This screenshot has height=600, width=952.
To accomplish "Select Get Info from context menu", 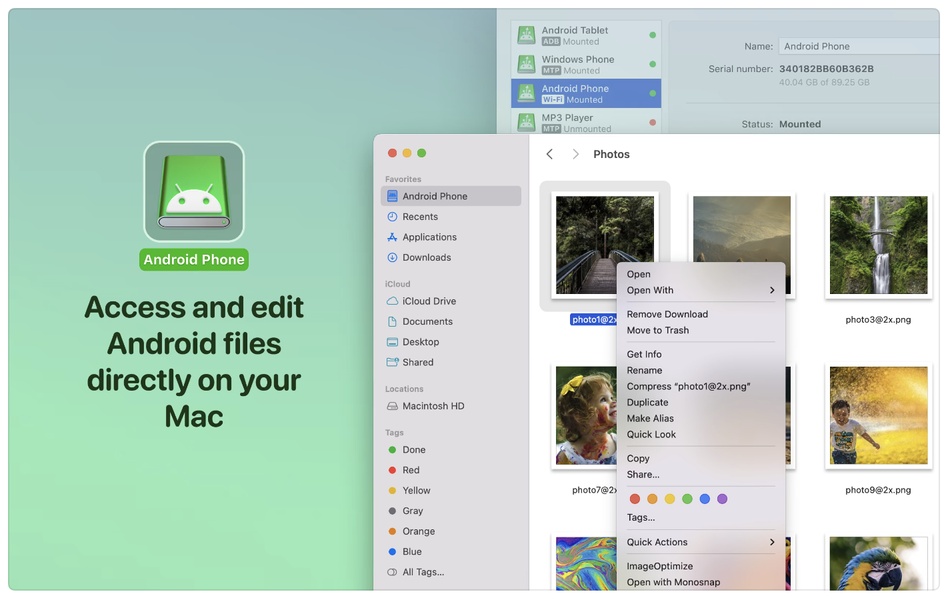I will [x=701, y=354].
